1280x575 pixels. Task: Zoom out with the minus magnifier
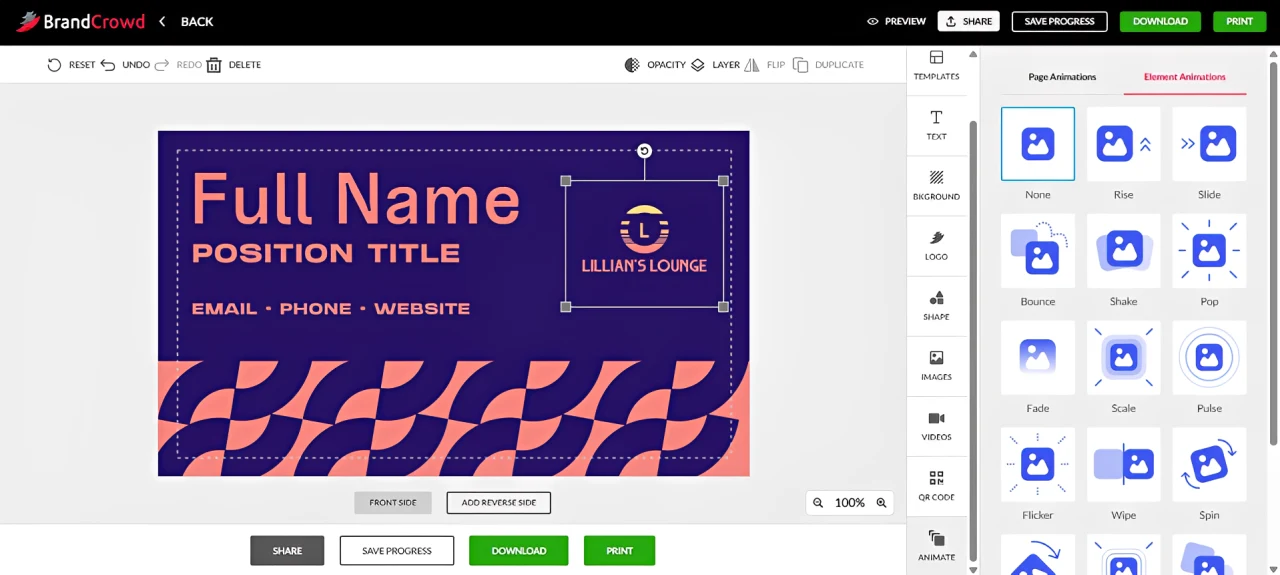[818, 503]
